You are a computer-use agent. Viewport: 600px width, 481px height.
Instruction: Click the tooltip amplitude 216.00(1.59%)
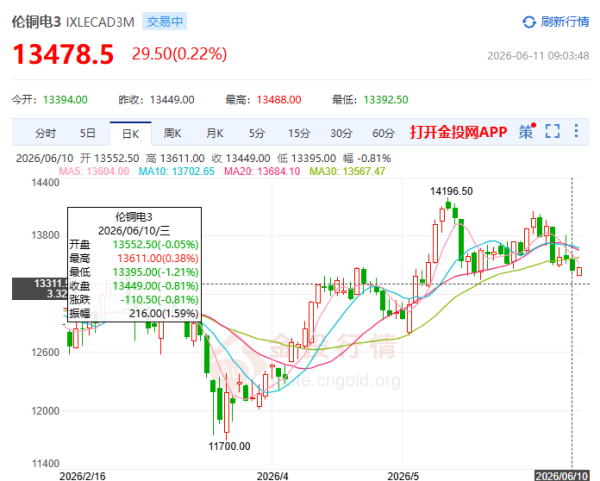[x=164, y=313]
